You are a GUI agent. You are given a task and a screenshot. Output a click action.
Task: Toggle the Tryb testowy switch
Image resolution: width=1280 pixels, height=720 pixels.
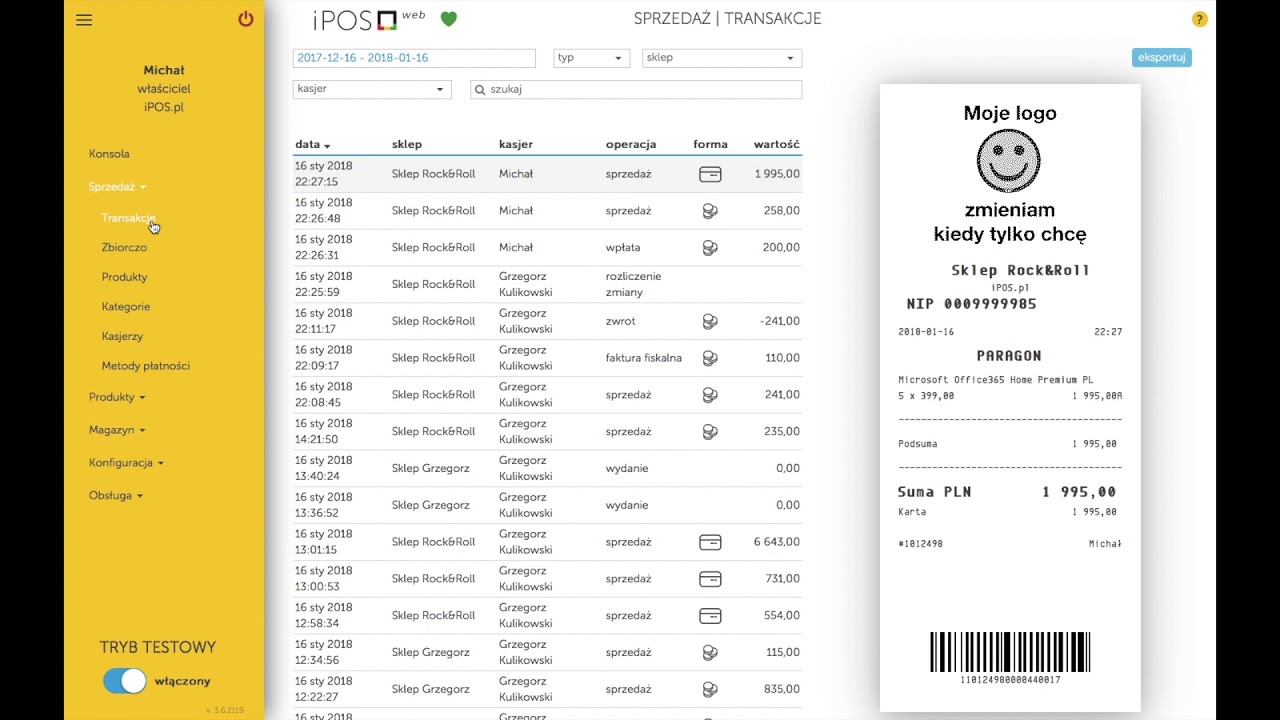125,681
